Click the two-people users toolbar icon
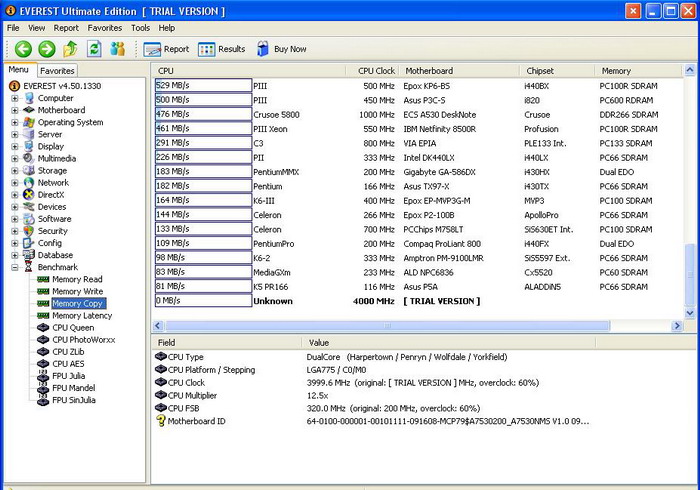Viewport: 700px width, 490px height. point(118,48)
